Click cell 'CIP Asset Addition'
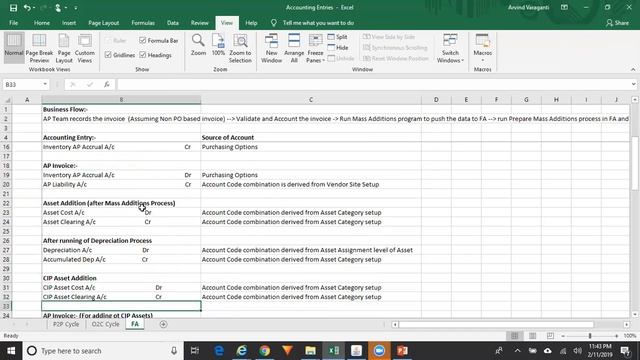 point(121,278)
